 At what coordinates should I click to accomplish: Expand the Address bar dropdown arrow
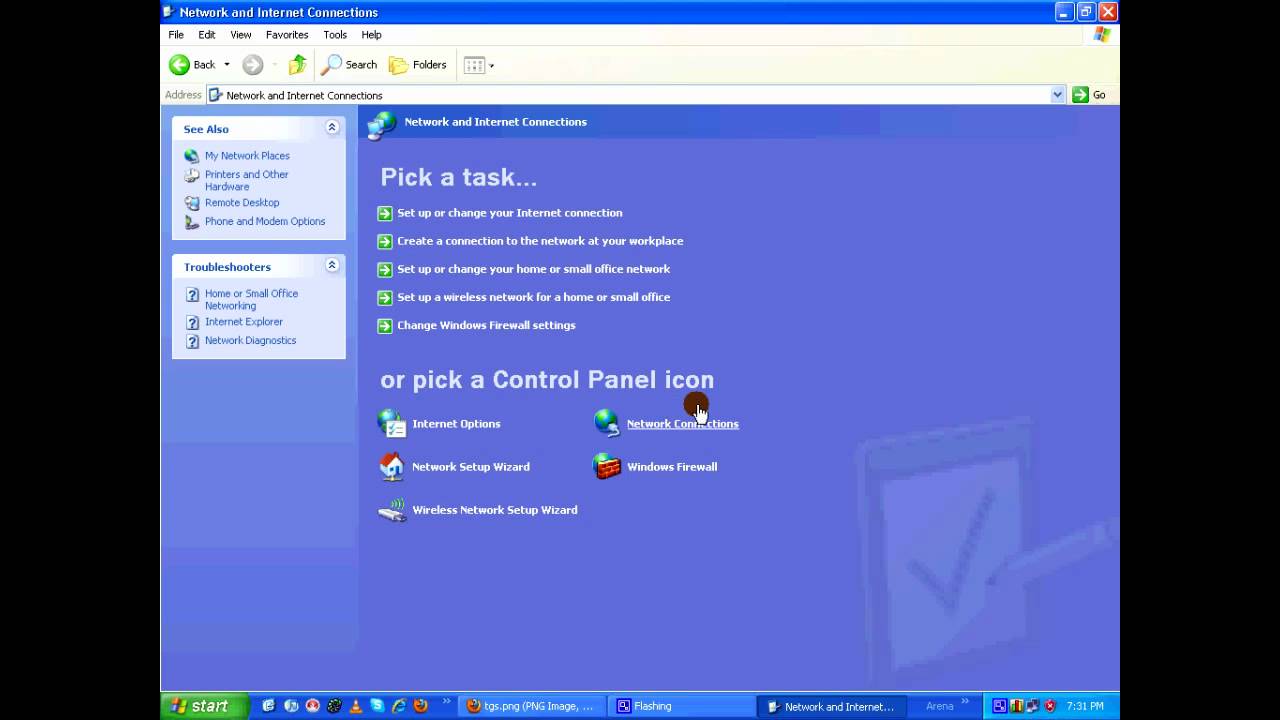pyautogui.click(x=1058, y=95)
